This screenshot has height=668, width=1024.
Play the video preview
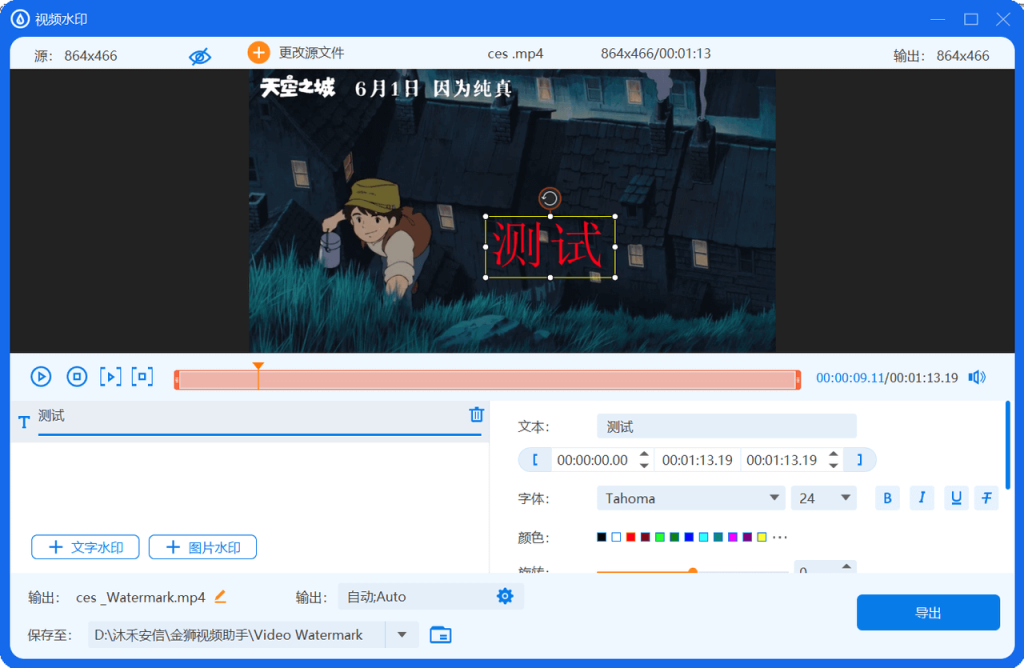pos(40,377)
